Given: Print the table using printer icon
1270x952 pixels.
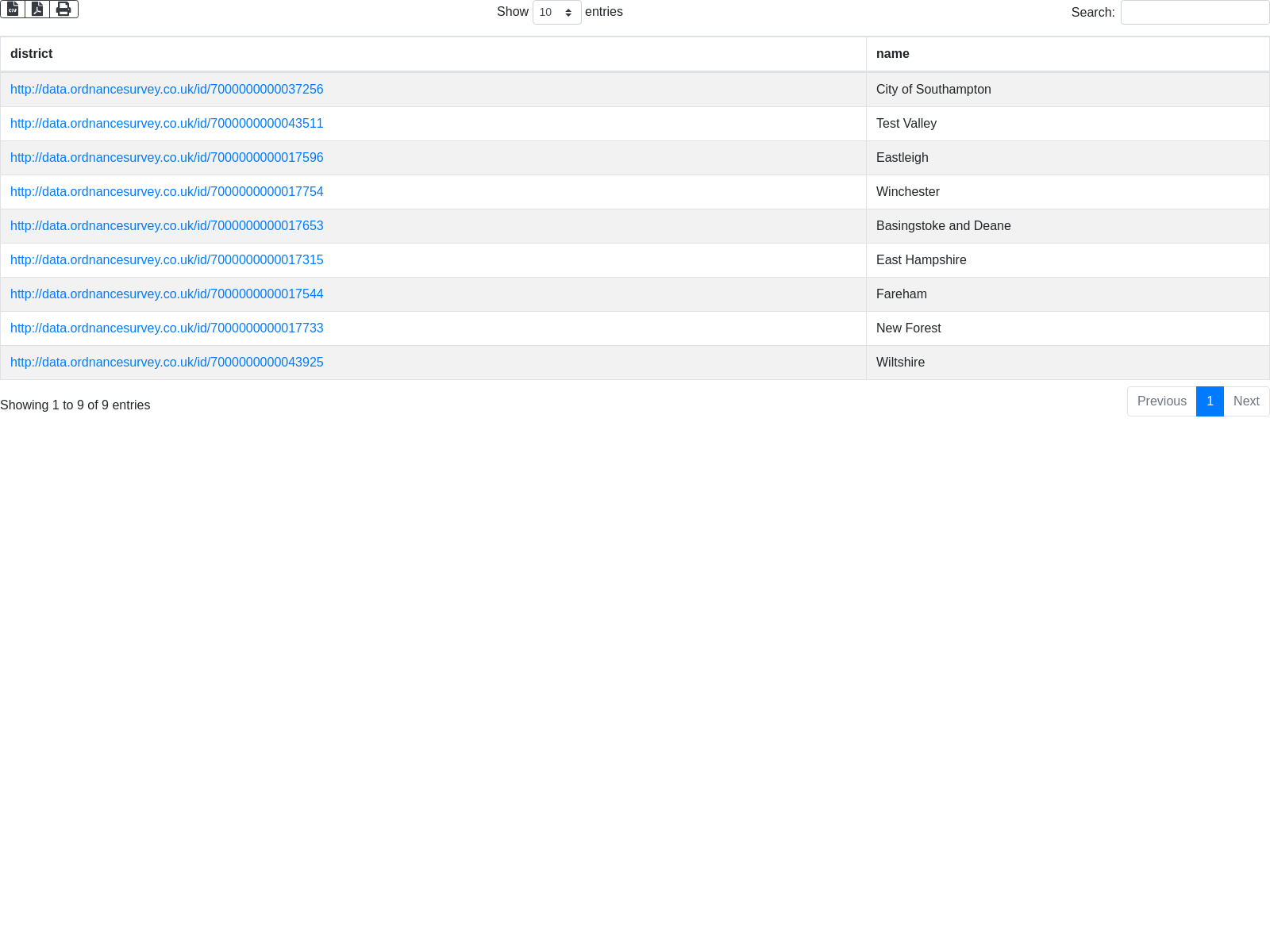Looking at the screenshot, I should [63, 9].
